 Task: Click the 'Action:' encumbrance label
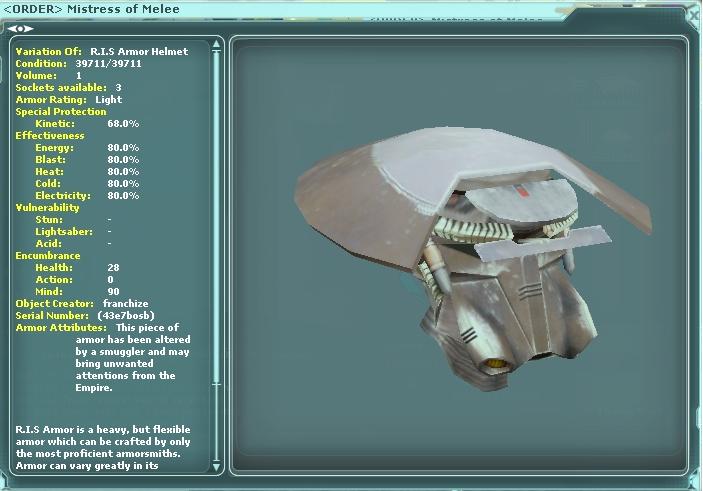(x=54, y=279)
